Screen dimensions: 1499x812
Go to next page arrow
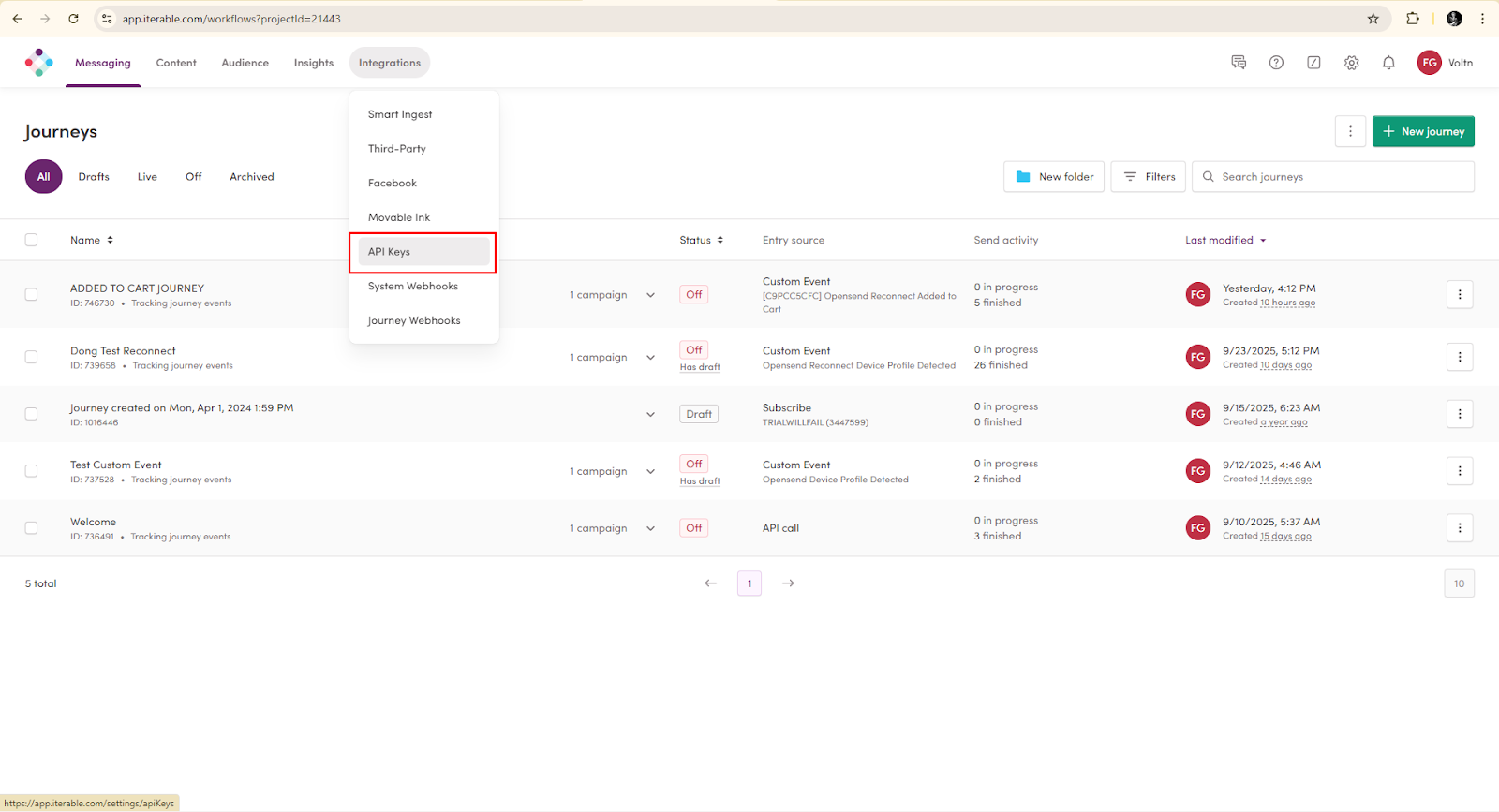tap(788, 583)
